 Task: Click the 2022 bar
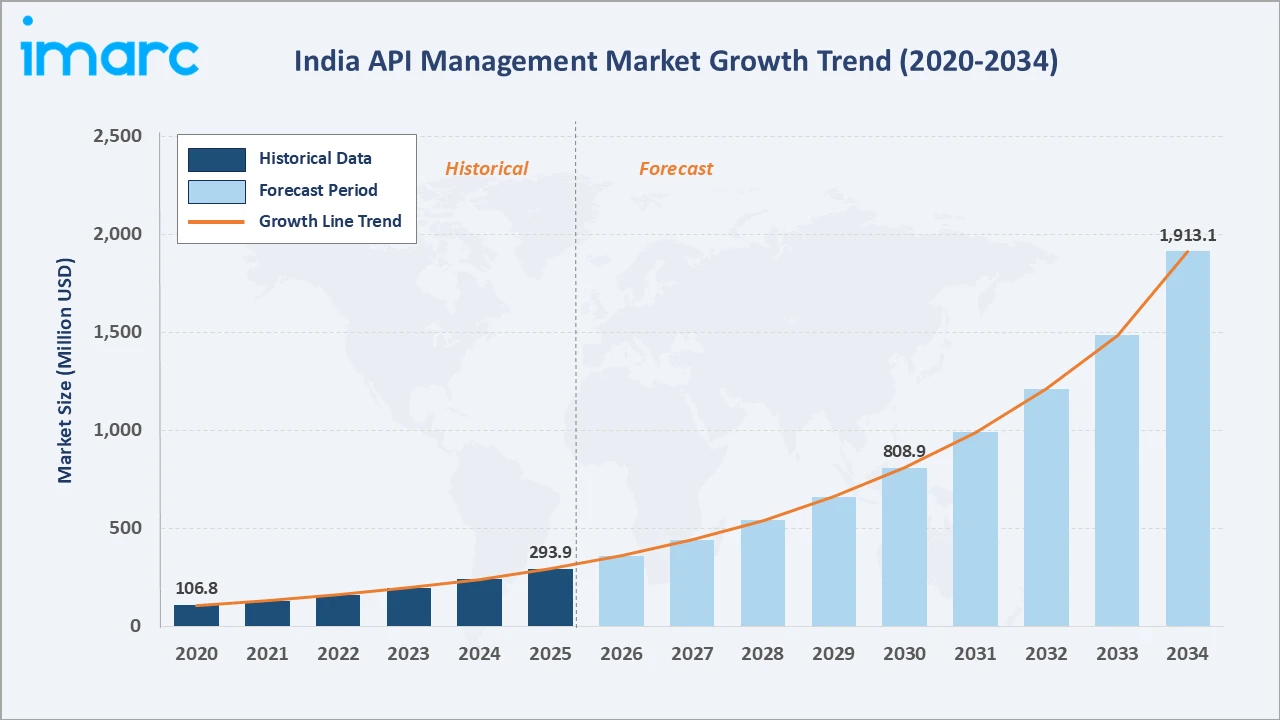point(338,611)
